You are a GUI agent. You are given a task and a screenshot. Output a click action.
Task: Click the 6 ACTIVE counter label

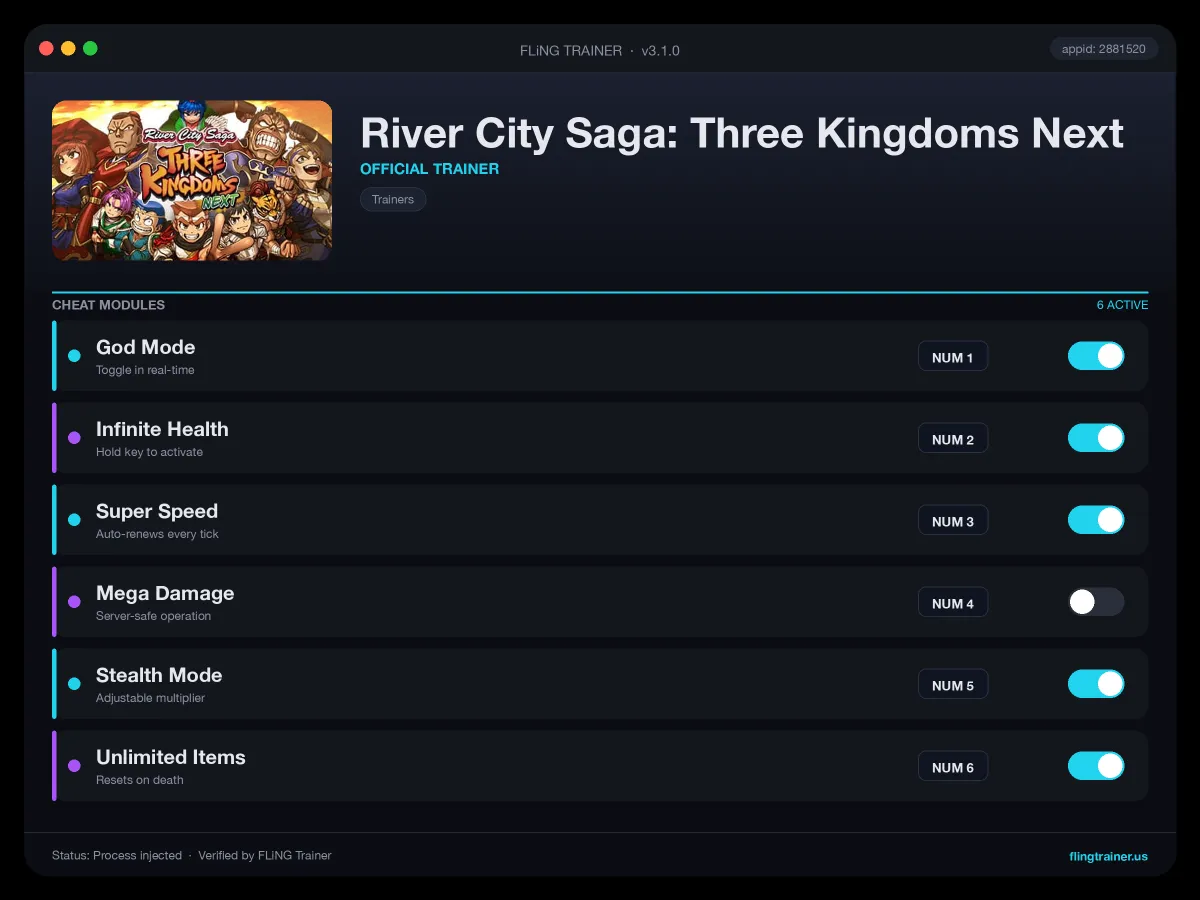click(x=1122, y=305)
